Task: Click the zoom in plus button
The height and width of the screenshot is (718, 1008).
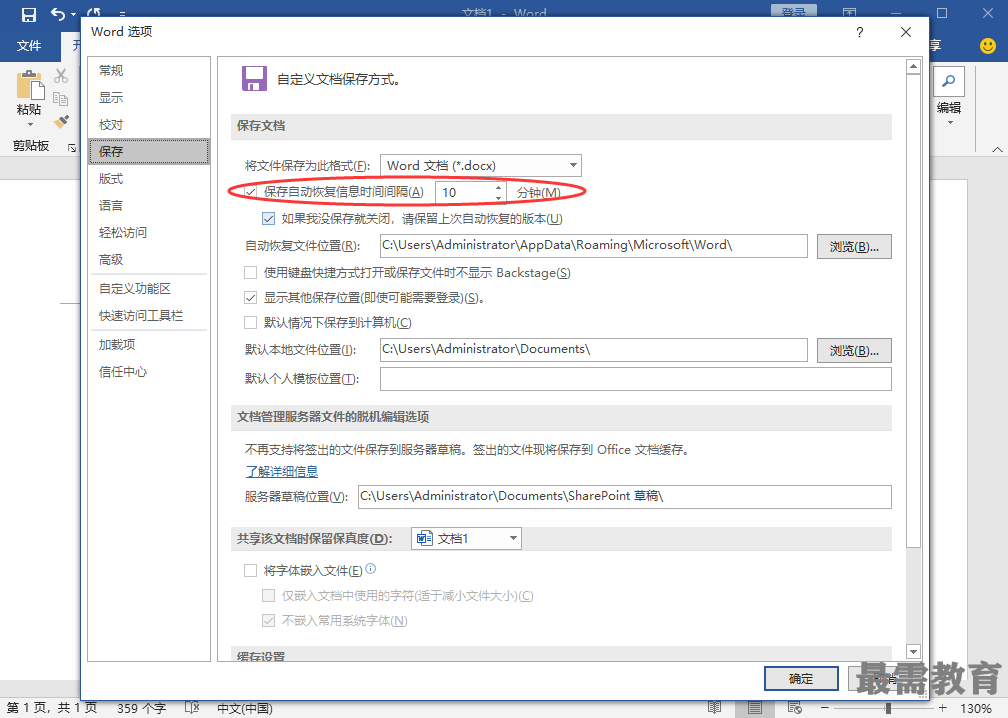Action: click(x=943, y=708)
